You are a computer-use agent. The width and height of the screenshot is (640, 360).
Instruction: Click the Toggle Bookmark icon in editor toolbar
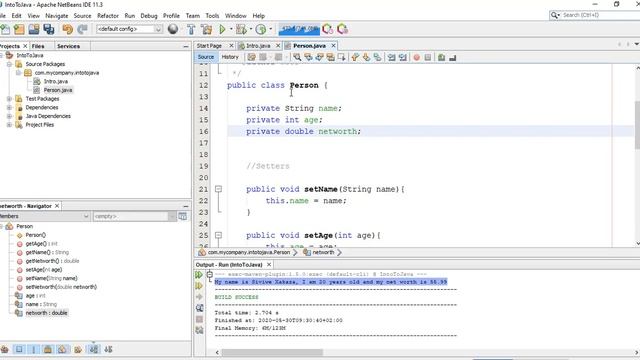point(378,58)
